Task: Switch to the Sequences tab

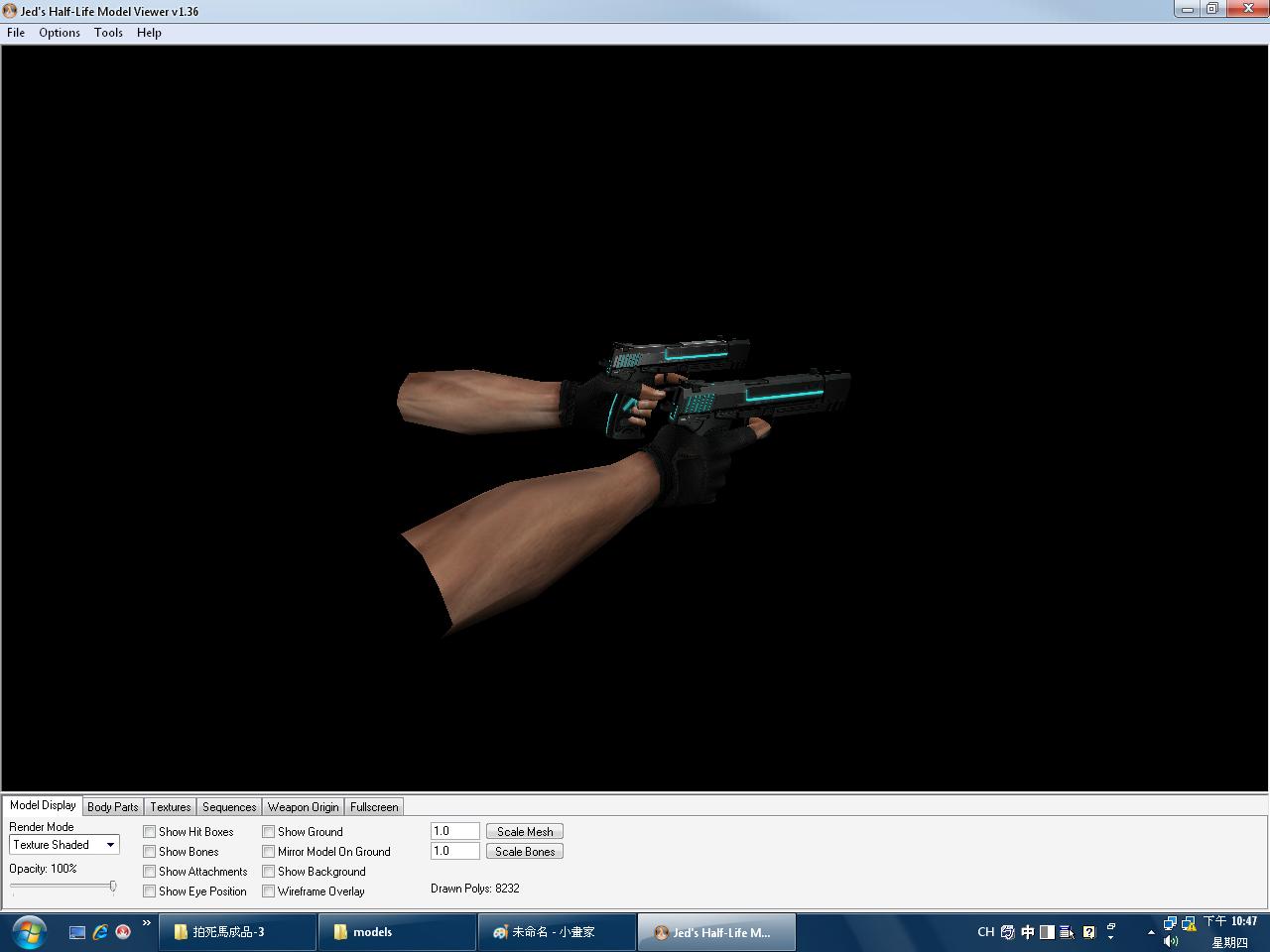Action: 229,807
